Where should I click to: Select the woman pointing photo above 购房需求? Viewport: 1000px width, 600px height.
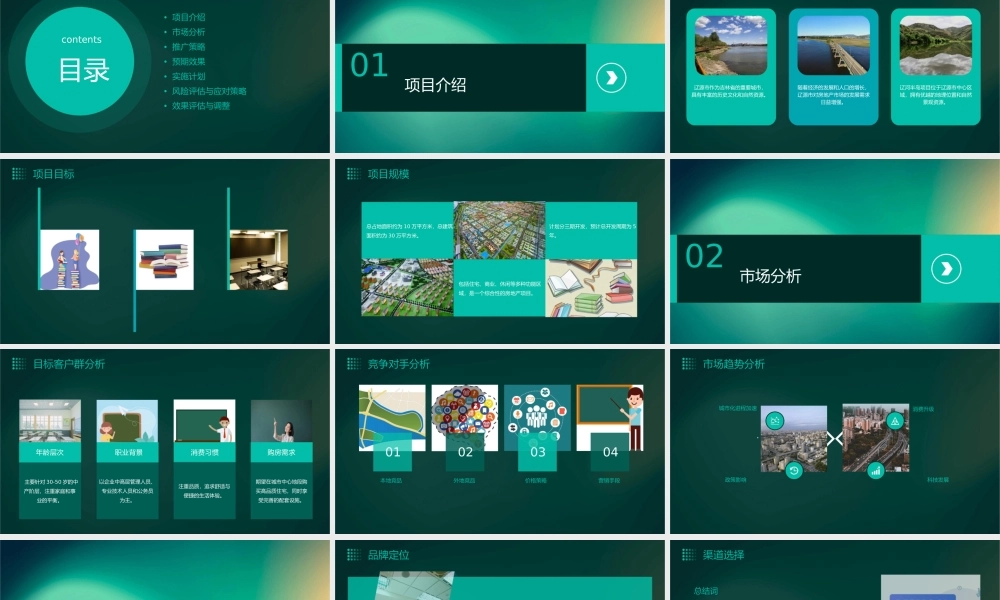[281, 421]
